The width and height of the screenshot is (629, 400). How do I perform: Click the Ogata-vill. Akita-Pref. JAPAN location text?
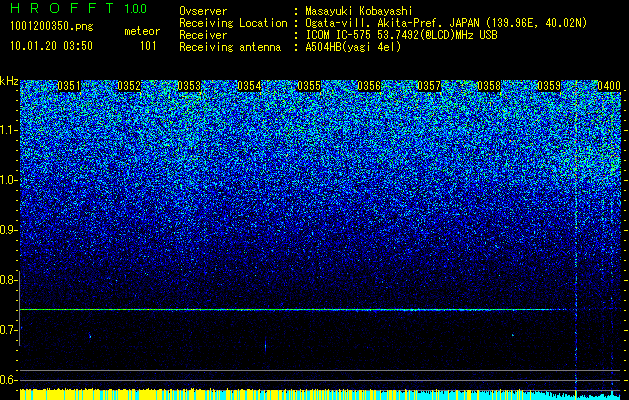(x=446, y=23)
